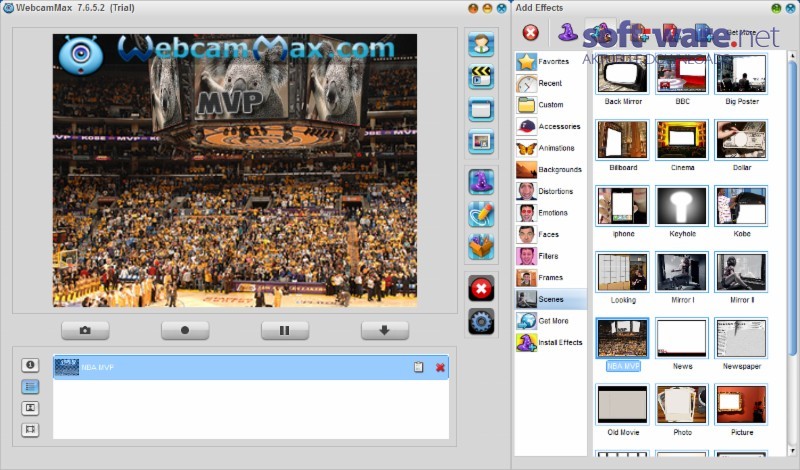Select the Distortions category
800x470 pixels.
pyautogui.click(x=551, y=191)
